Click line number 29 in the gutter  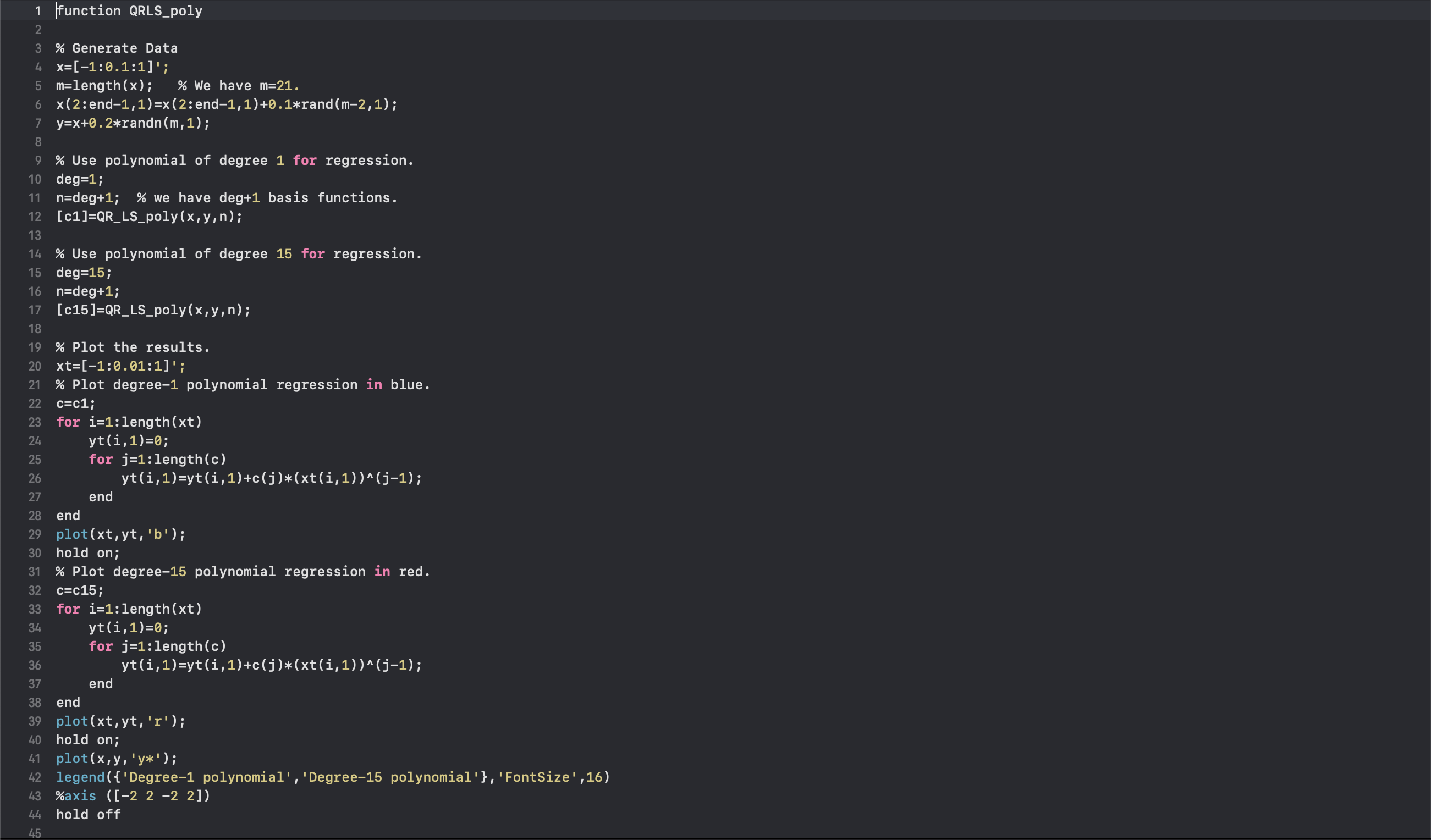pos(35,535)
